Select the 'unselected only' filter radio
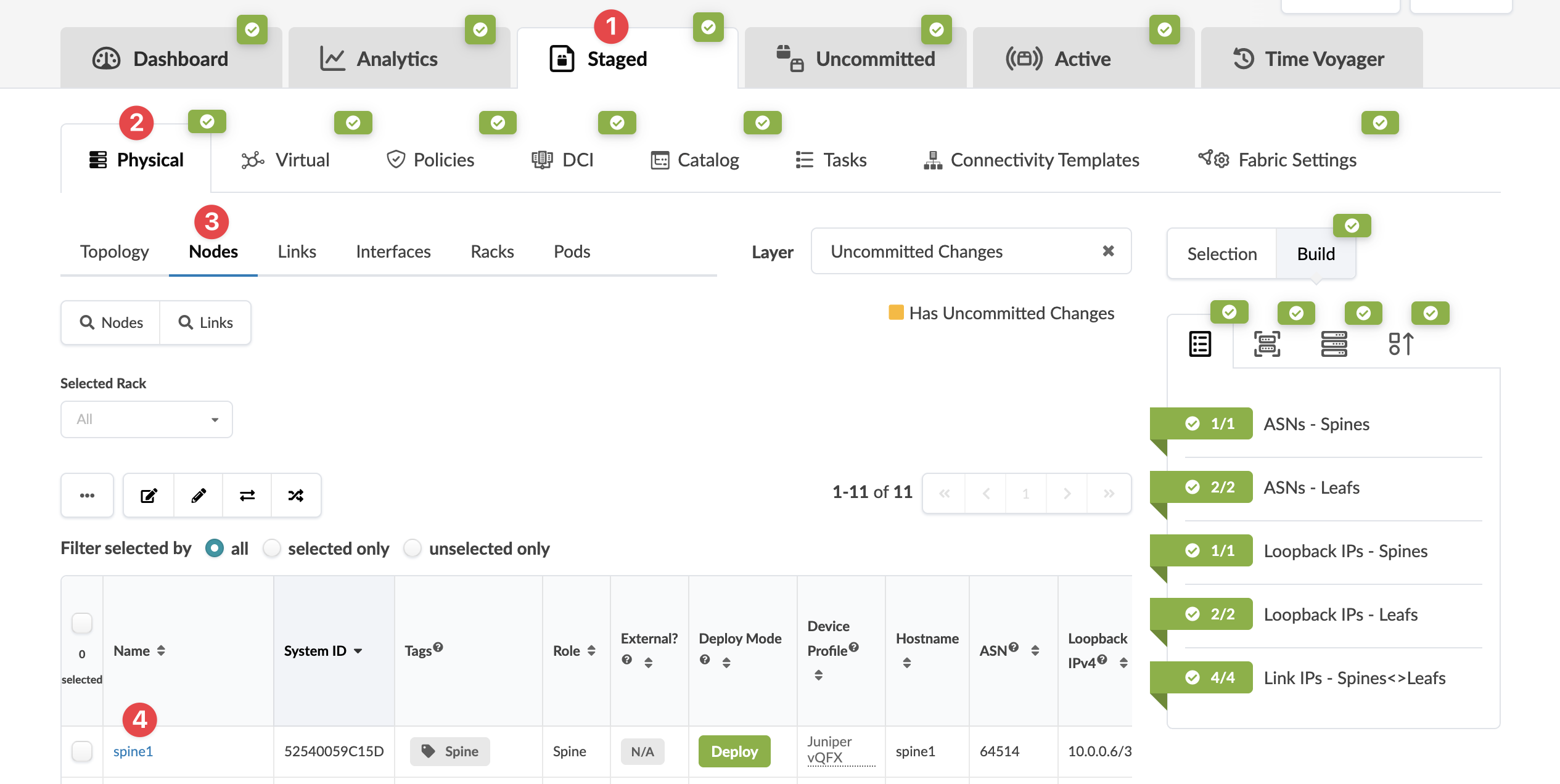This screenshot has width=1560, height=784. 413,548
